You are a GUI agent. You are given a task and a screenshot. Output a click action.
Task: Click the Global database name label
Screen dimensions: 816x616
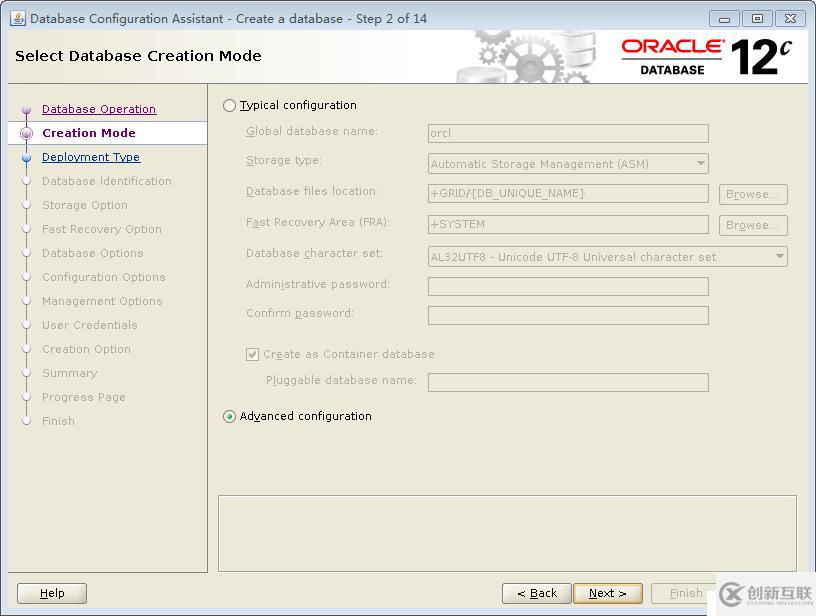(x=312, y=131)
